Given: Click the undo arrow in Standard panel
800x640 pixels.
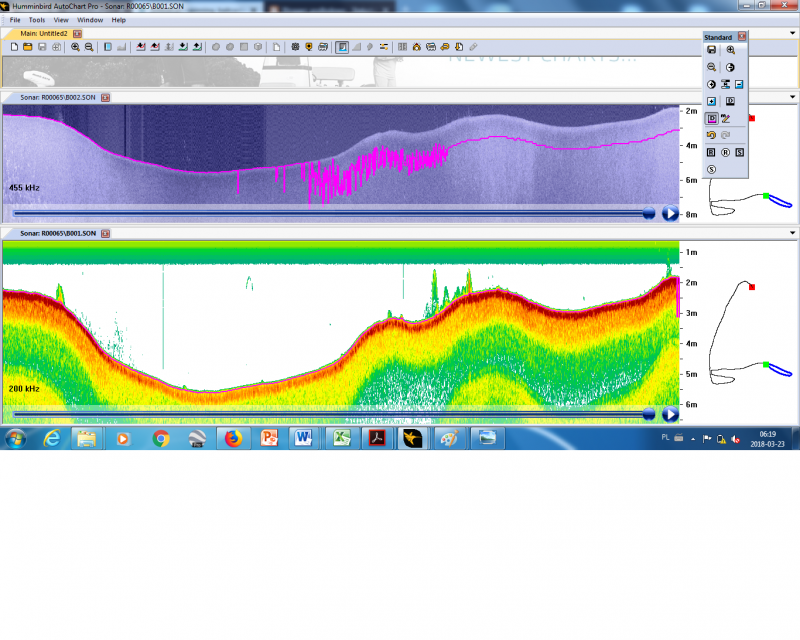Looking at the screenshot, I should pos(711,135).
